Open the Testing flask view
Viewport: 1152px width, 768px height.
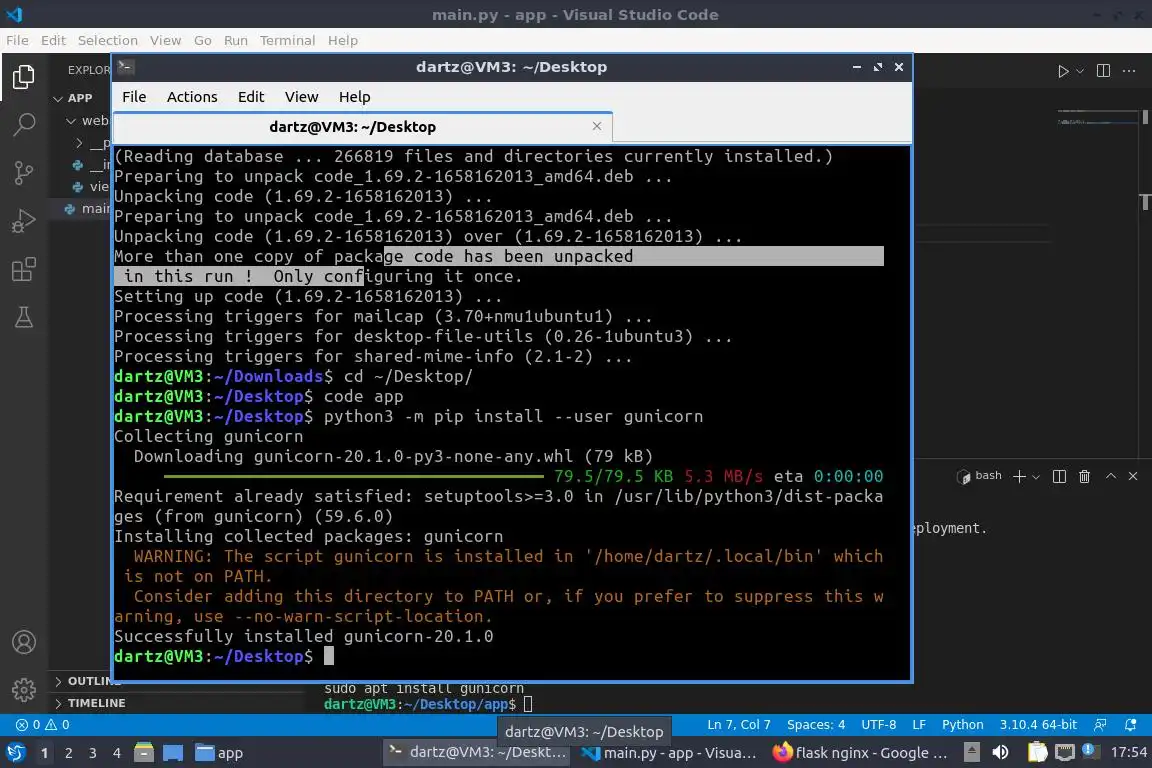click(24, 317)
